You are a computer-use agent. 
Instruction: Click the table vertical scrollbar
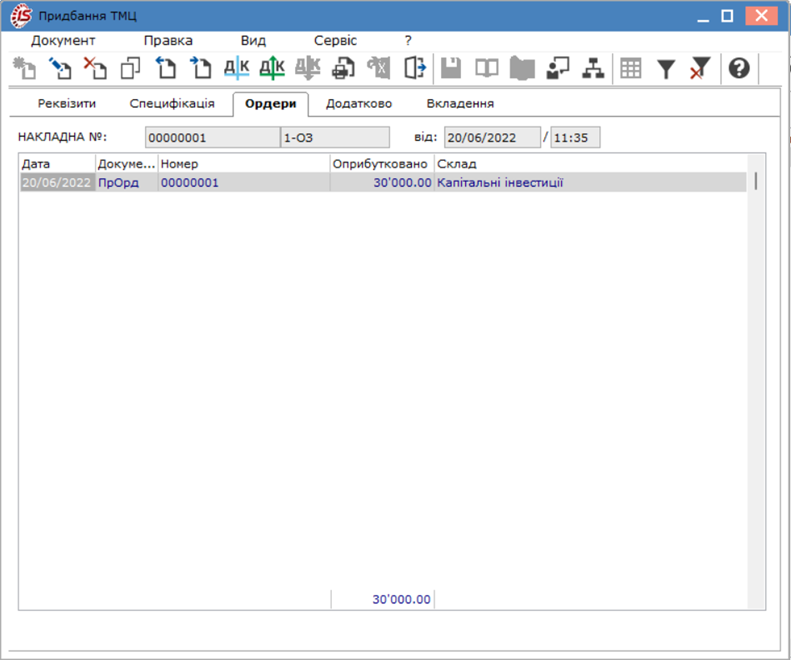coord(755,381)
